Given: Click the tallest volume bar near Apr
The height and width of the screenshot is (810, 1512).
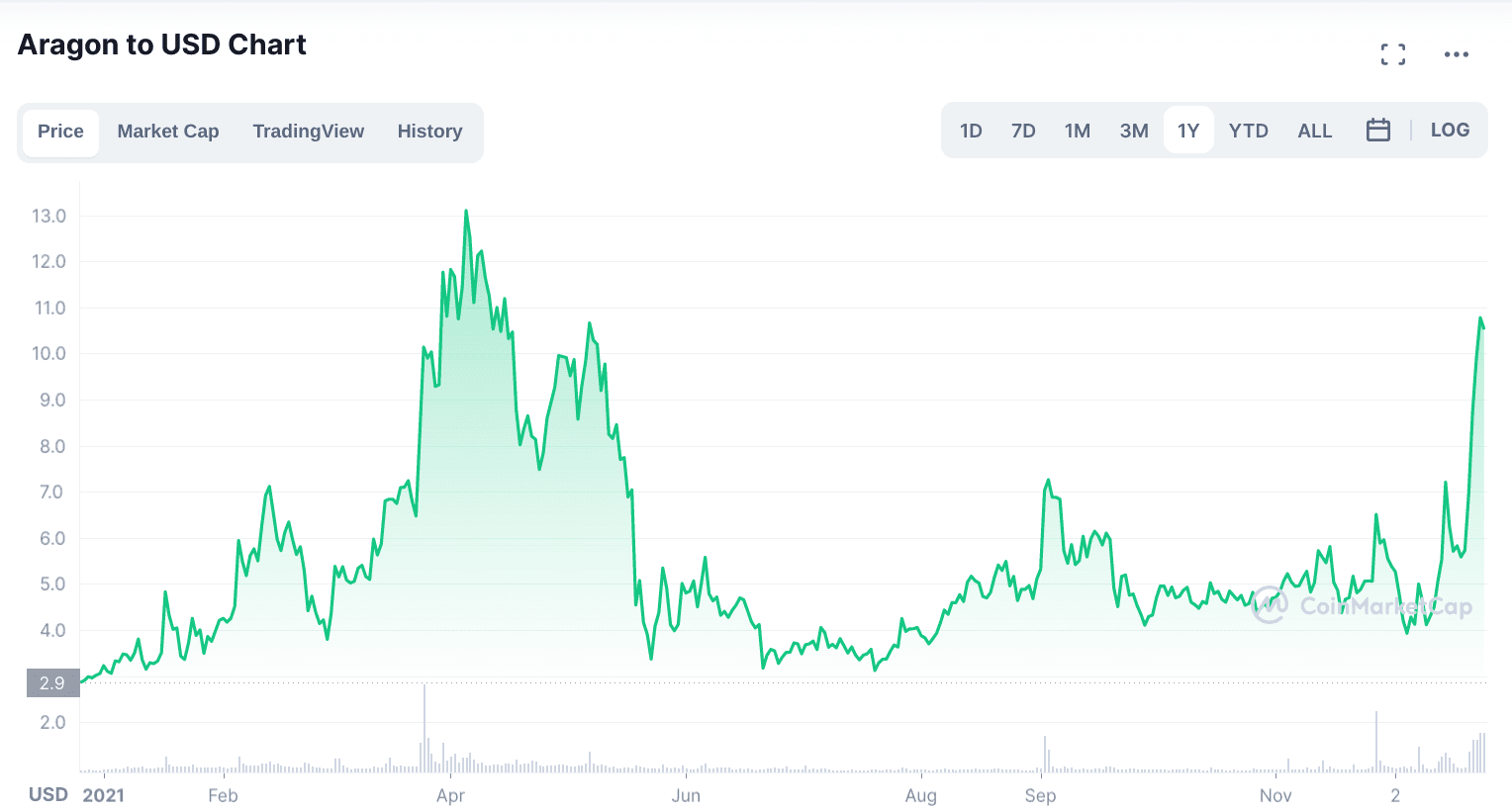Looking at the screenshot, I should point(425,728).
